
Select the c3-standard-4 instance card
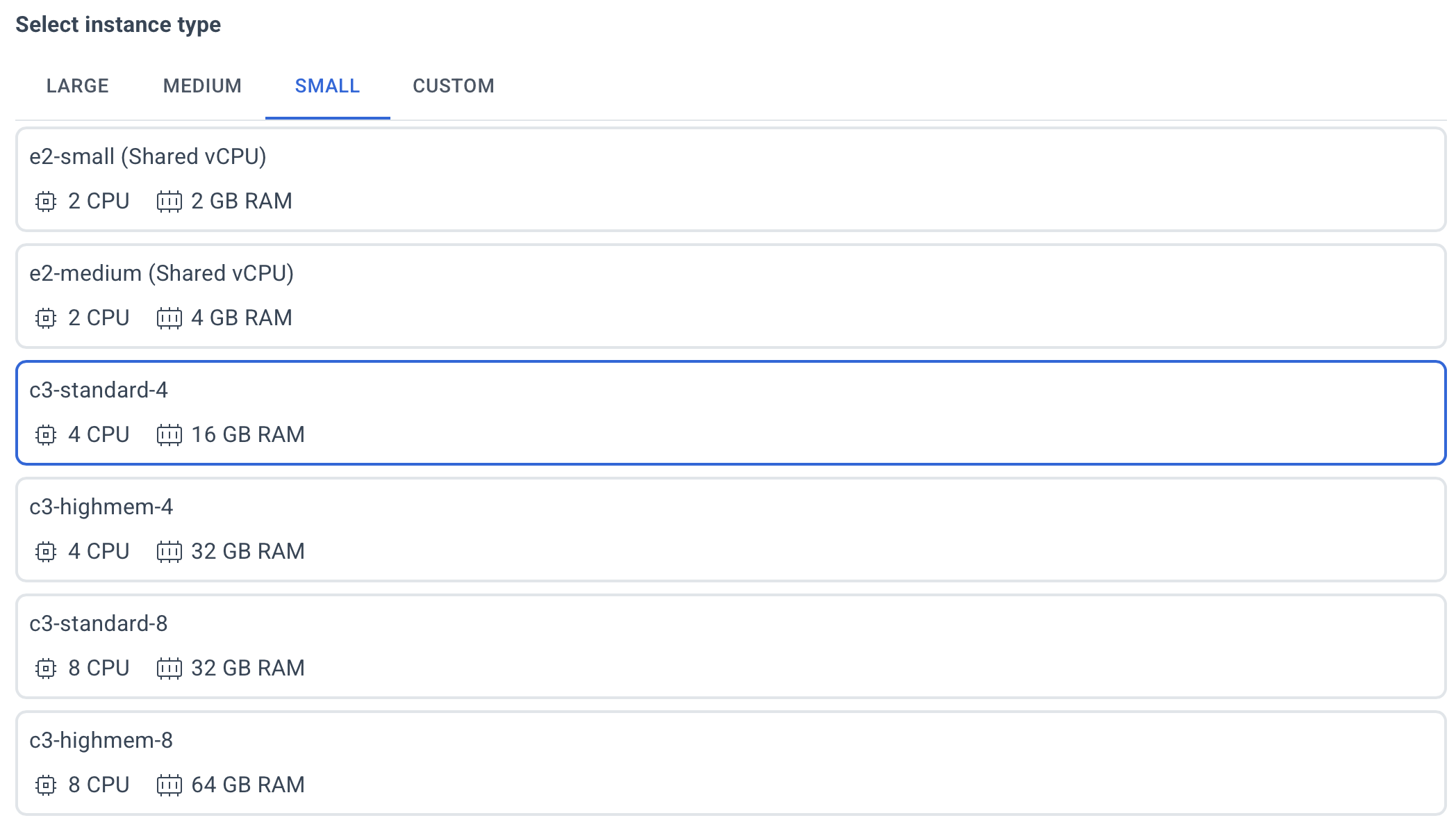tap(730, 413)
